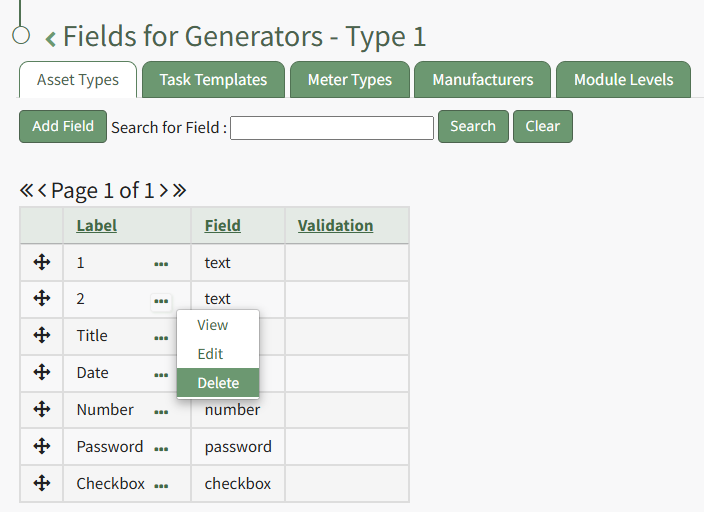Click the Clear button next to Search
704x512 pixels.
[x=542, y=126]
